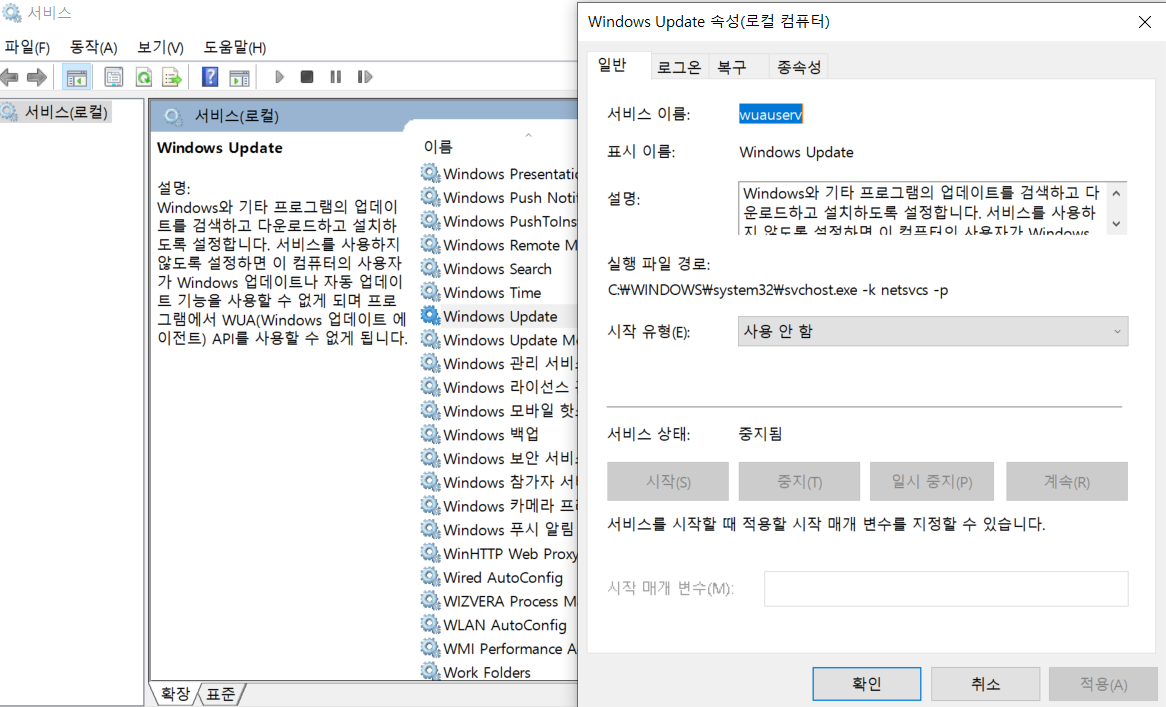Image resolution: width=1166 pixels, height=707 pixels.
Task: Click the wuauserv service name text
Action: pos(770,114)
